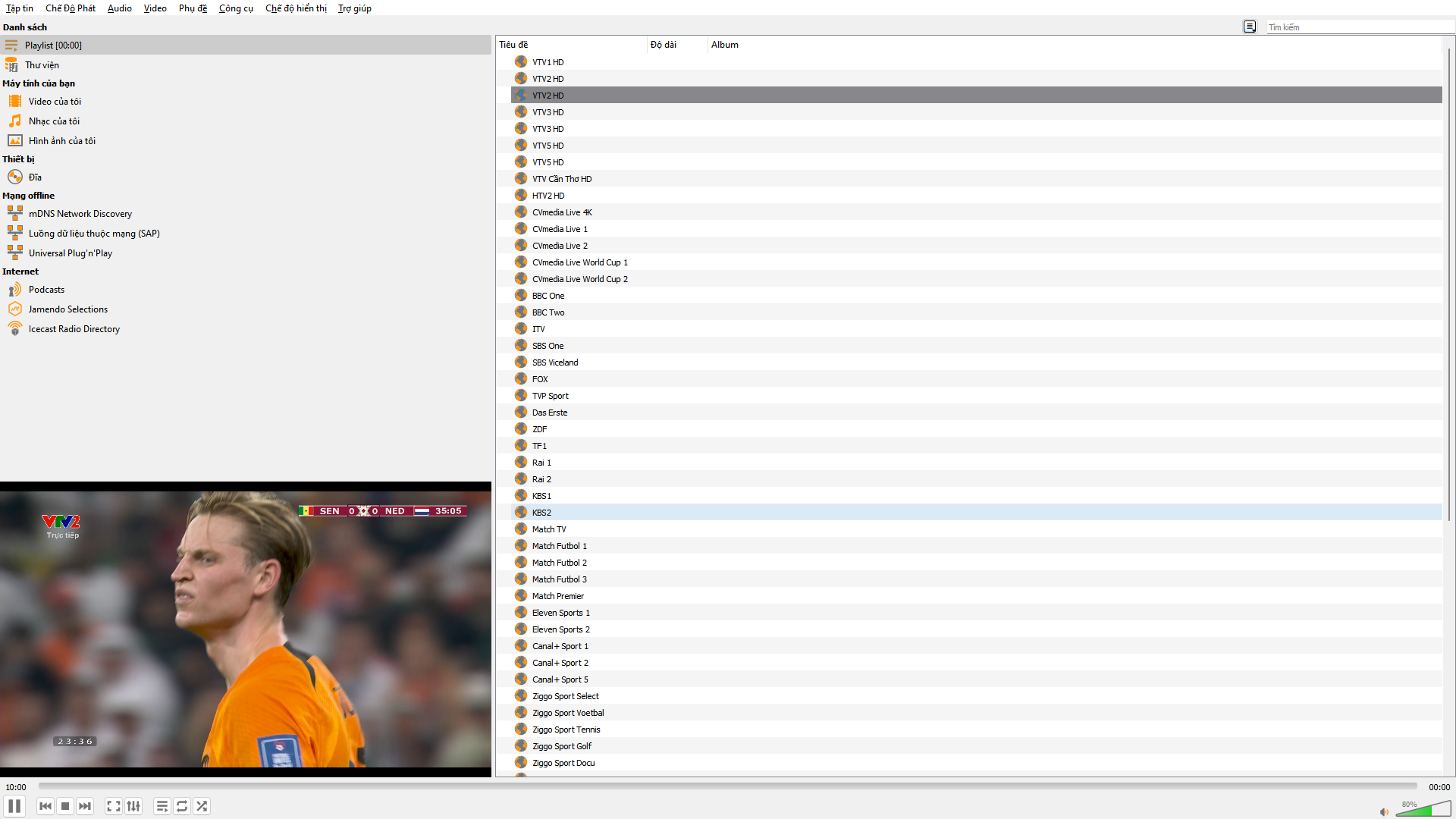This screenshot has height=819, width=1456.
Task: Open the Video menu
Action: coord(155,8)
